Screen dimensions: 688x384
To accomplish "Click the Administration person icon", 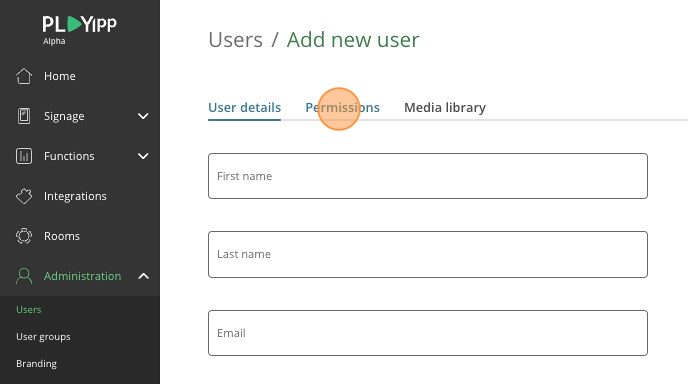I will click(24, 276).
